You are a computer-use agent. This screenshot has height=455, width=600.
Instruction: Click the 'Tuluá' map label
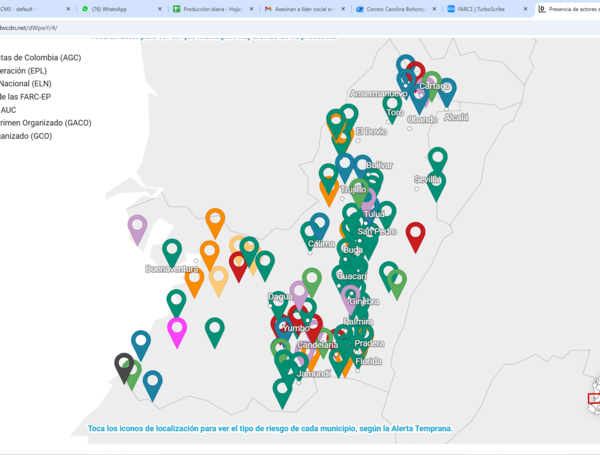click(x=374, y=214)
